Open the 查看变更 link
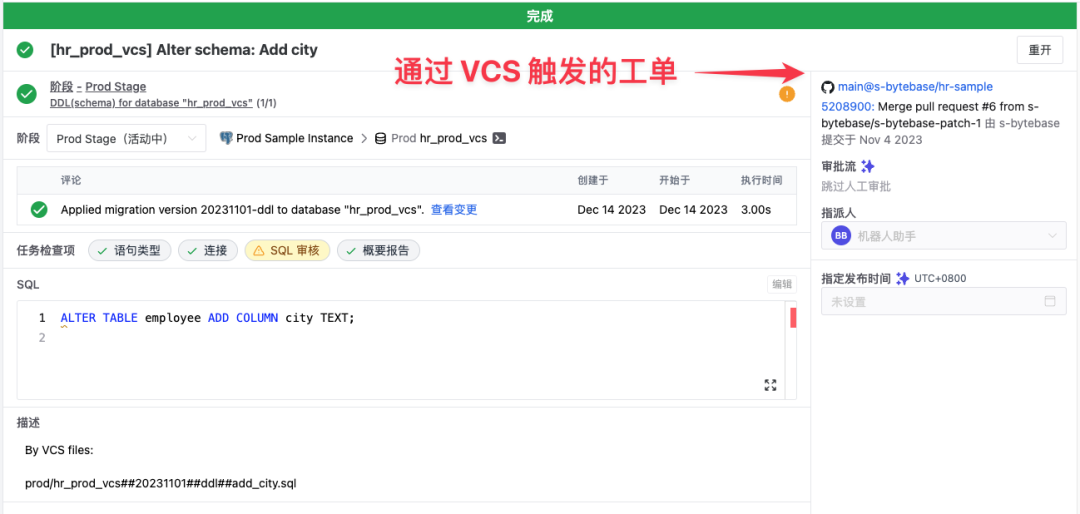The width and height of the screenshot is (1080, 514). [454, 210]
